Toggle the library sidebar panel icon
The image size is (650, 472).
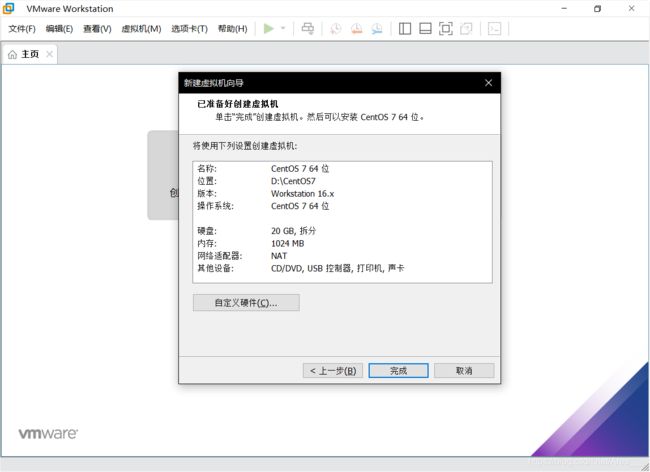coord(405,29)
